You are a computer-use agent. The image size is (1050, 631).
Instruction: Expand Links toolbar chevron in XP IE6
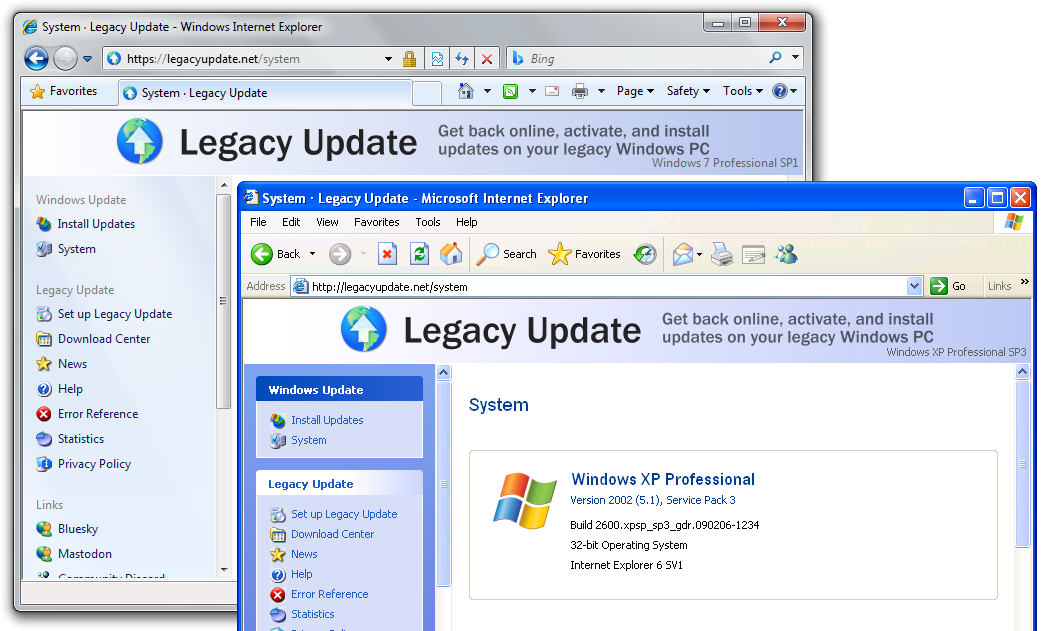(x=1025, y=282)
